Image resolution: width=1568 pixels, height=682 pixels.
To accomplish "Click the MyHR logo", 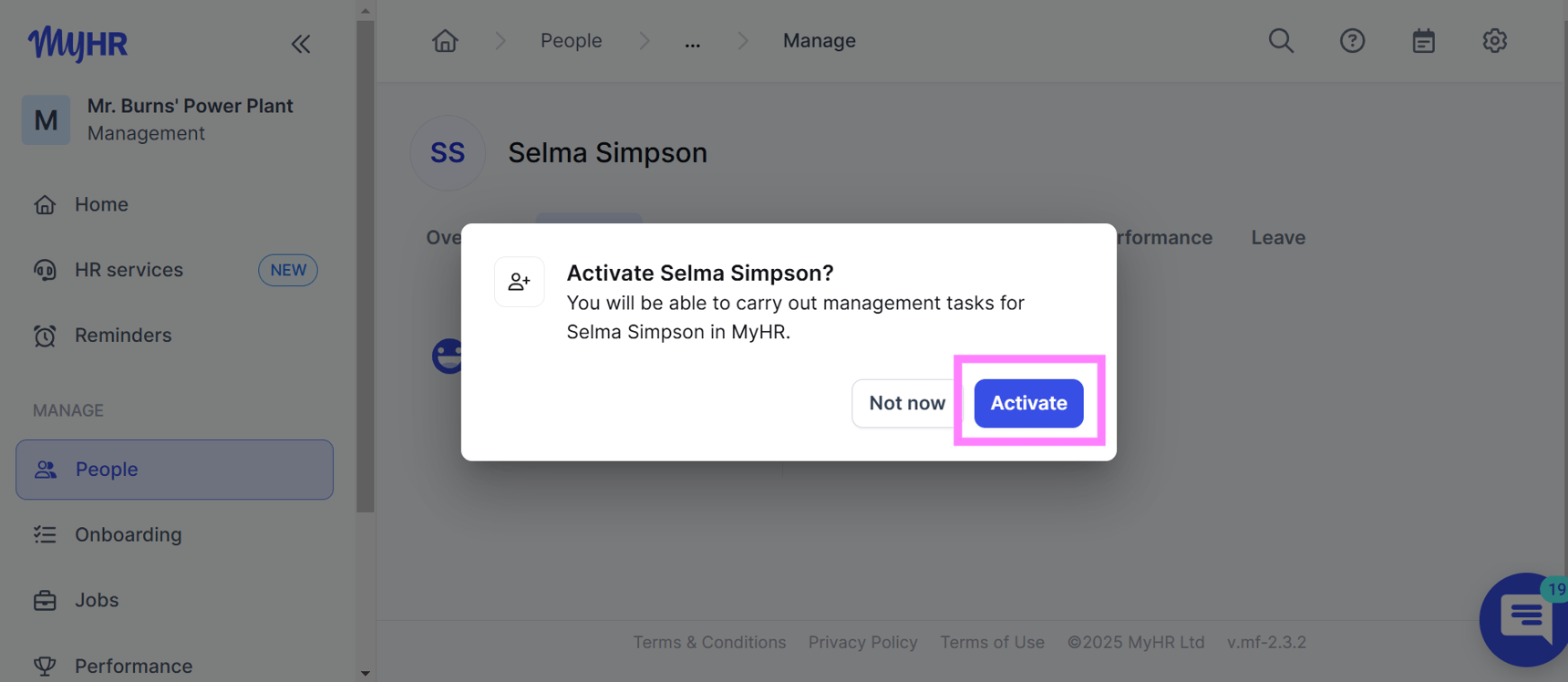I will 78,44.
